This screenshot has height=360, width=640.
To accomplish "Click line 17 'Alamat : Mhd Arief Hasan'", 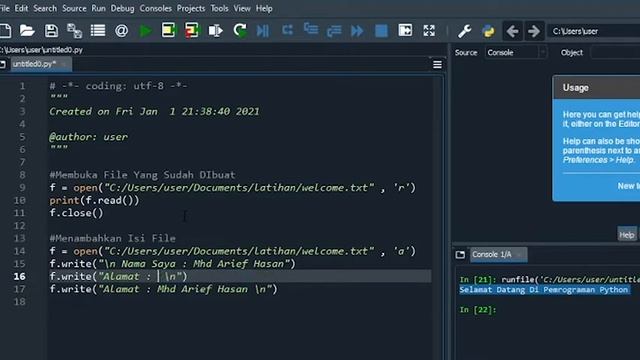I will point(163,289).
